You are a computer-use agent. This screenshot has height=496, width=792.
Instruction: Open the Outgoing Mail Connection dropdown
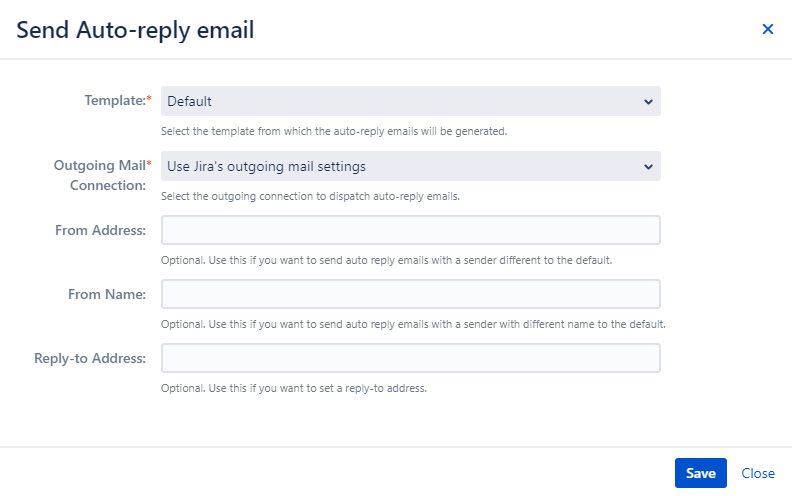coord(410,166)
